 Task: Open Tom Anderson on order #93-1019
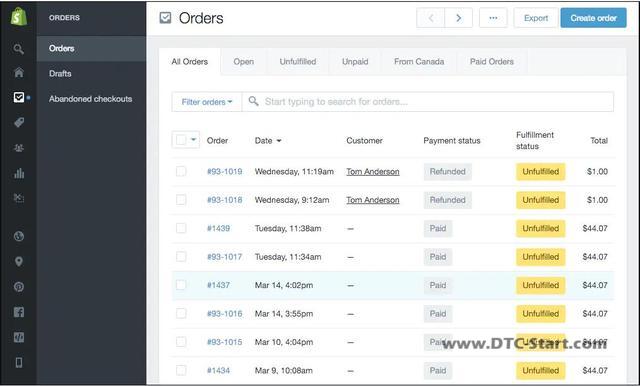(373, 172)
